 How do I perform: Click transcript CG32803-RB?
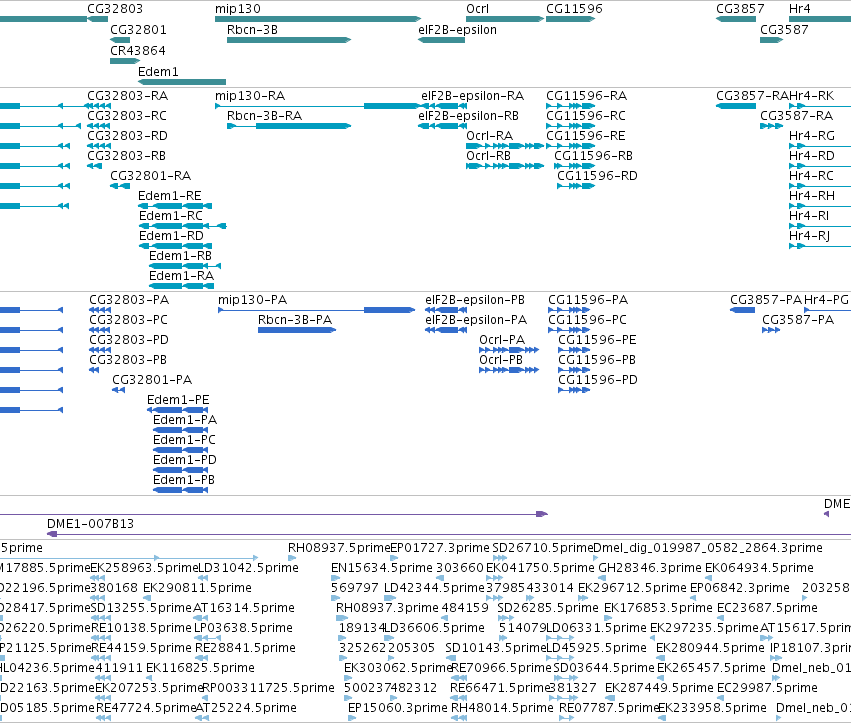click(94, 166)
